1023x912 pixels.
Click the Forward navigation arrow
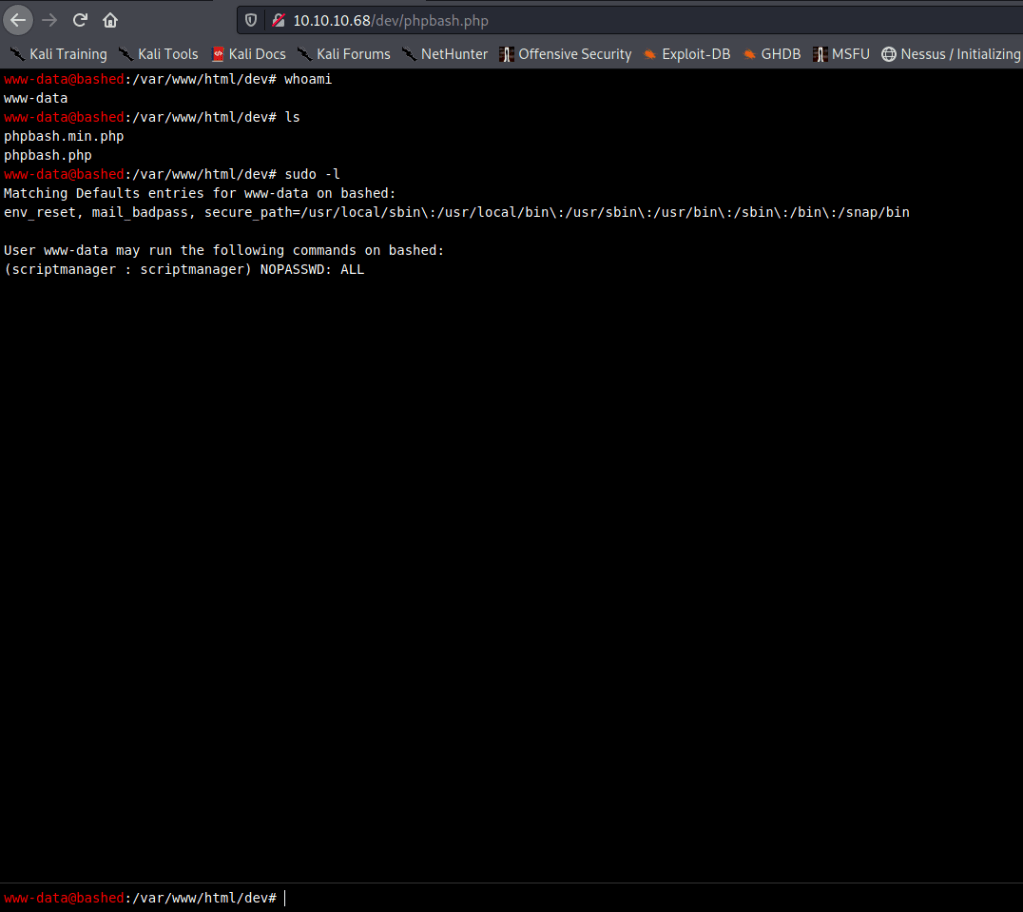49,20
